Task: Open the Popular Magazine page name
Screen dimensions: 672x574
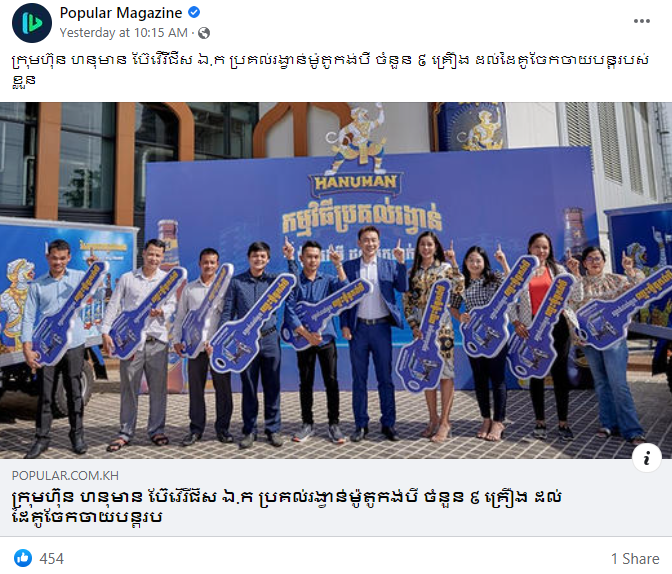Action: point(121,13)
